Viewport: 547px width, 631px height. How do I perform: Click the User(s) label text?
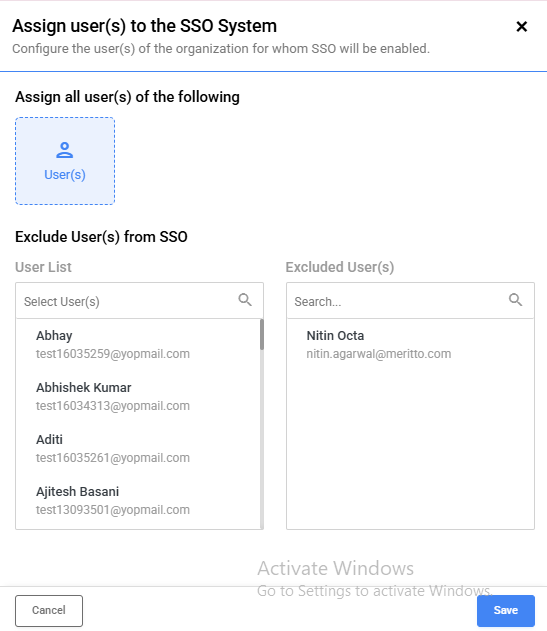(x=65, y=175)
